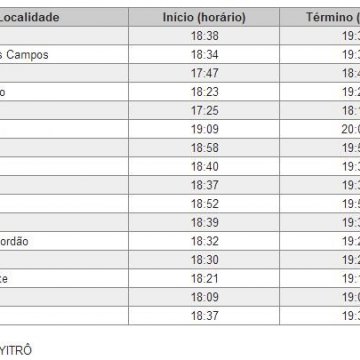
Task: Select the 18:39 start time cell
Action: 204,222
